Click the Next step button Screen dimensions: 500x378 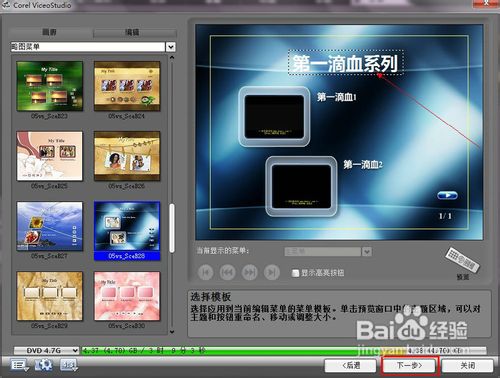(409, 365)
